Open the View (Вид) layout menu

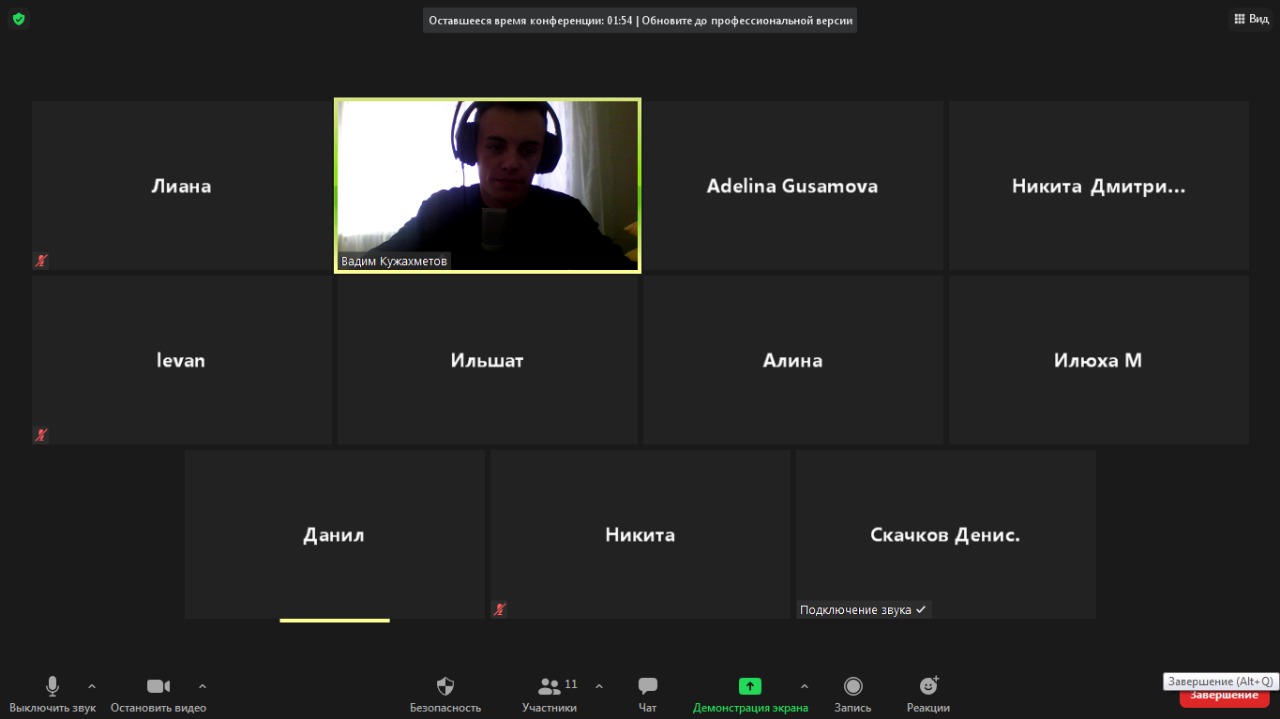pos(1251,19)
